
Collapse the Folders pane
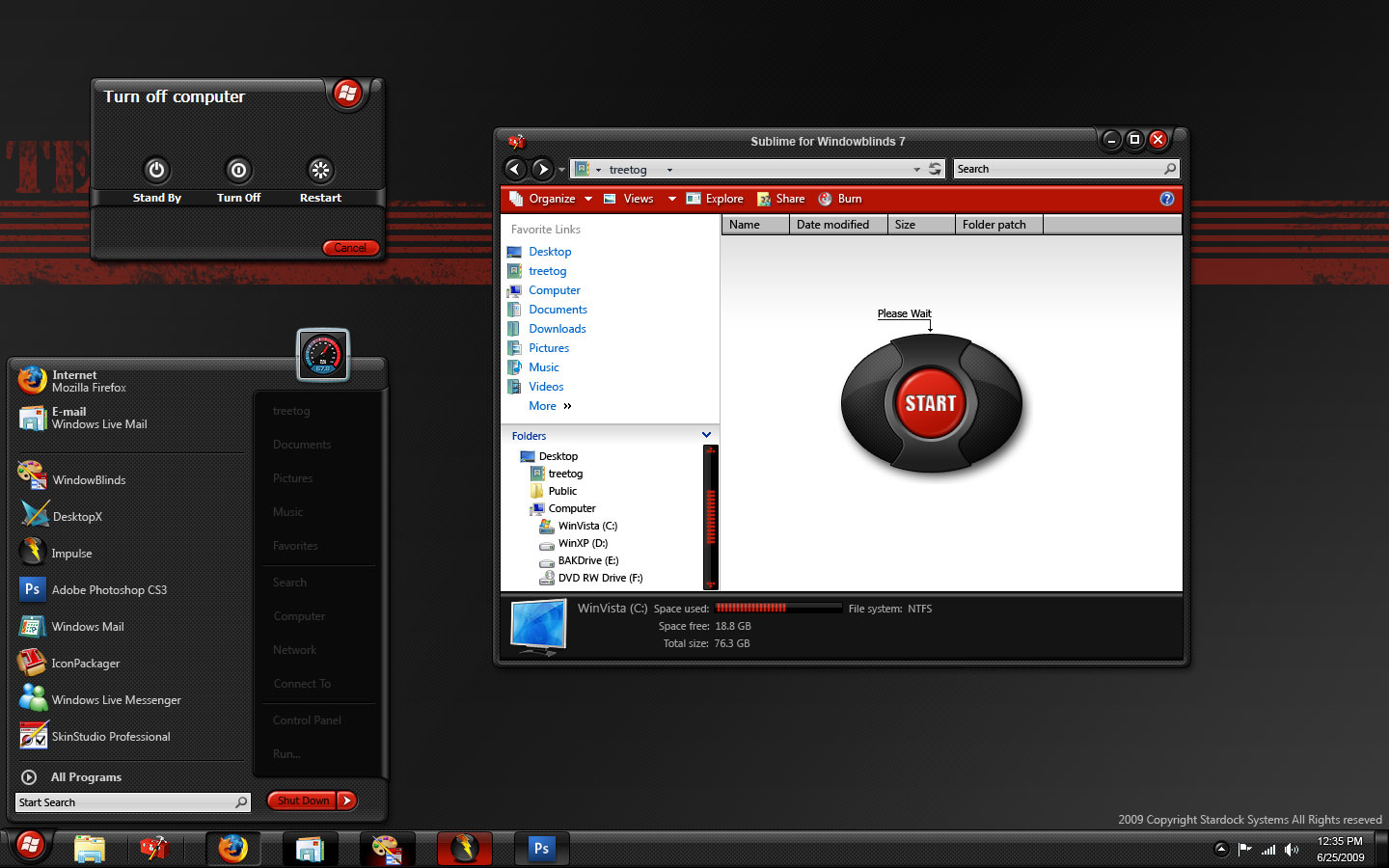pos(706,436)
